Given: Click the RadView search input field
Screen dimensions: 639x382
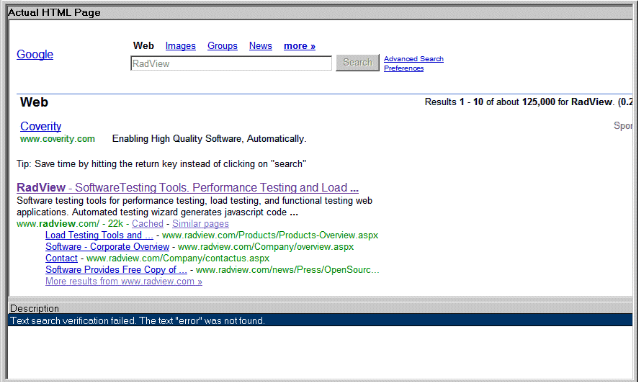Looking at the screenshot, I should [x=231, y=64].
